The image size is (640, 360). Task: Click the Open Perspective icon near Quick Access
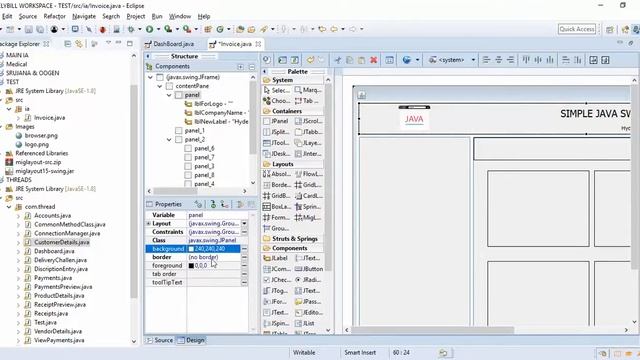[x=610, y=29]
